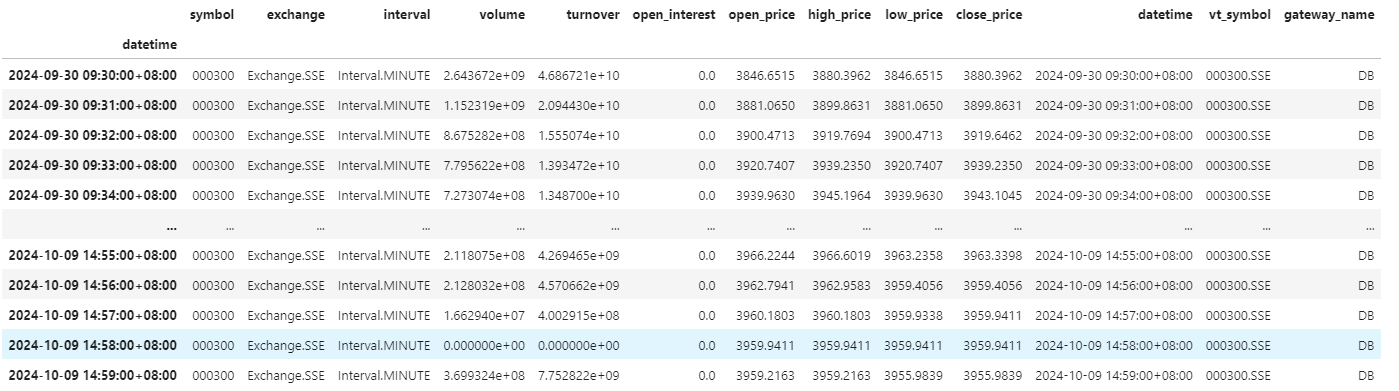Select bold index label 2024-09-30 09:34:00+08:00

pyautogui.click(x=93, y=195)
